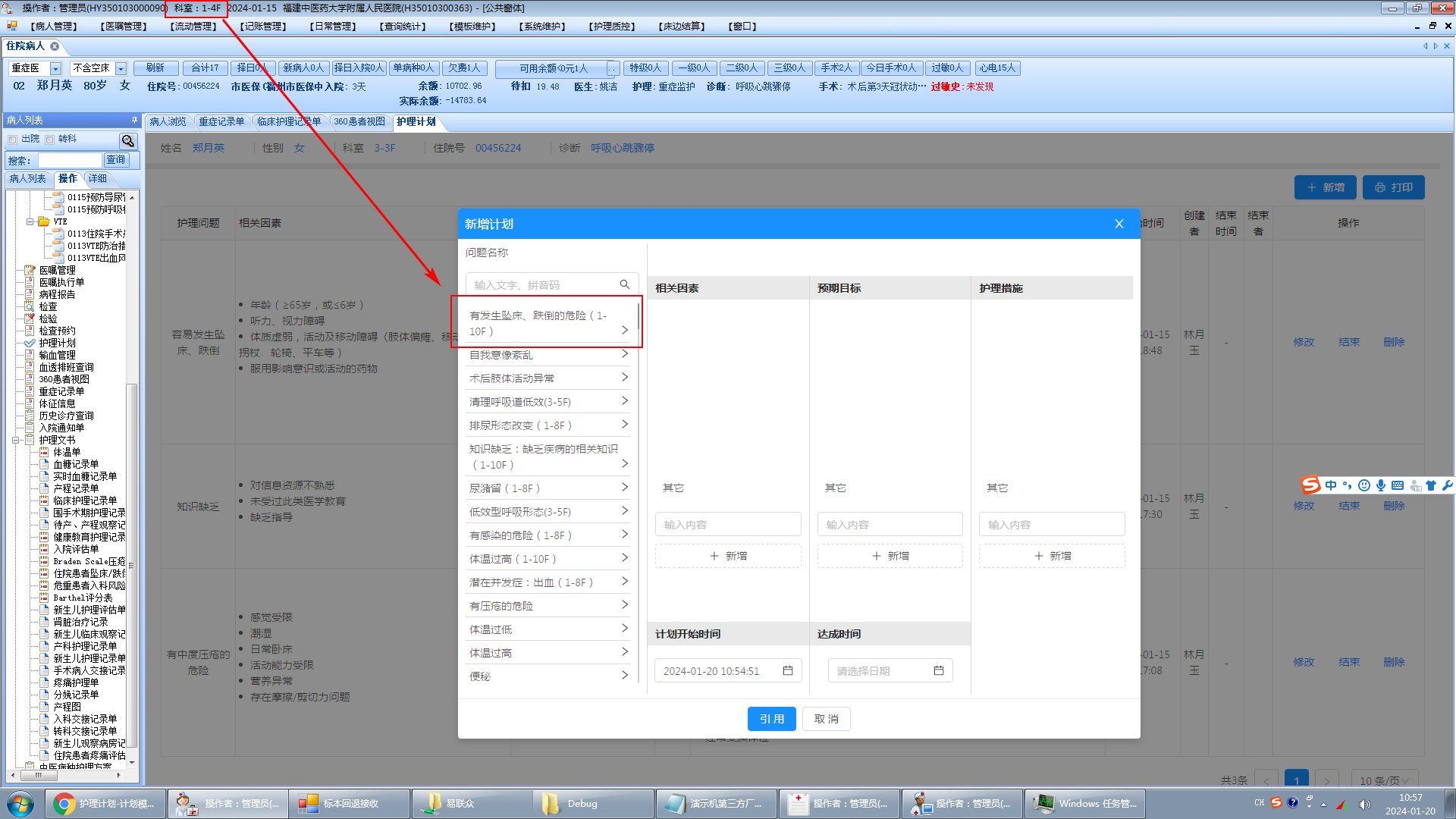Open the 重症区 ward dropdown

[x=55, y=68]
